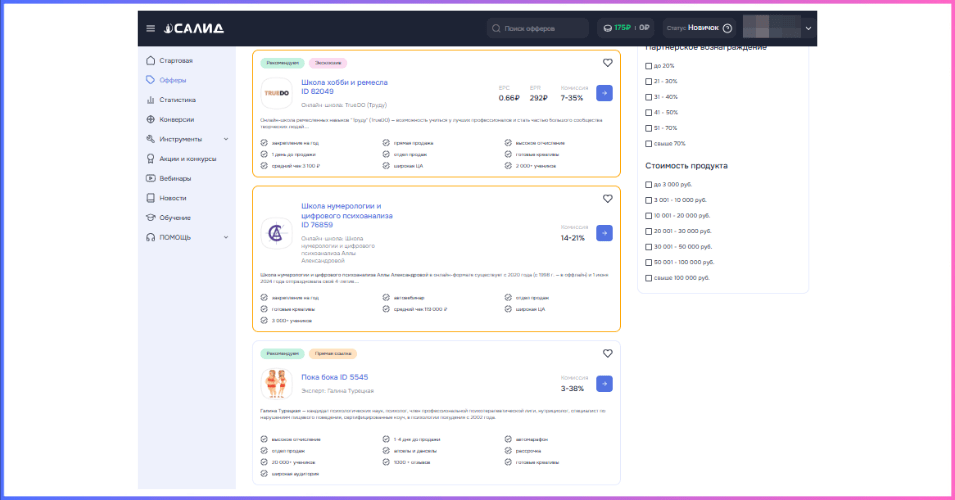Click the Обучение graduation cap icon
The height and width of the screenshot is (500, 955).
coord(150,217)
